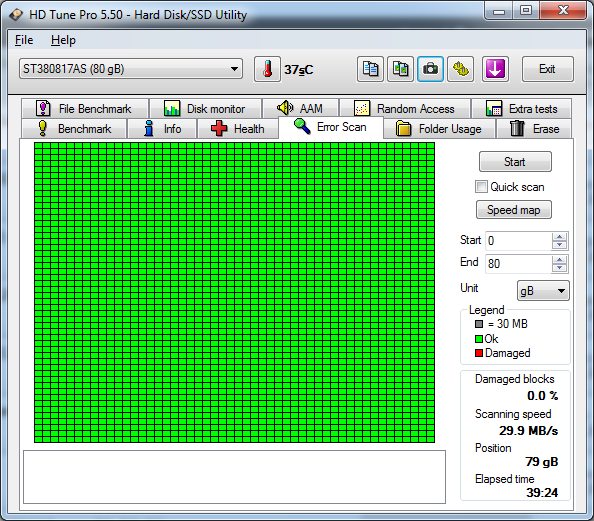Viewport: 594px width, 521px height.
Task: Click the red Damaged legend swatch
Action: 479,353
